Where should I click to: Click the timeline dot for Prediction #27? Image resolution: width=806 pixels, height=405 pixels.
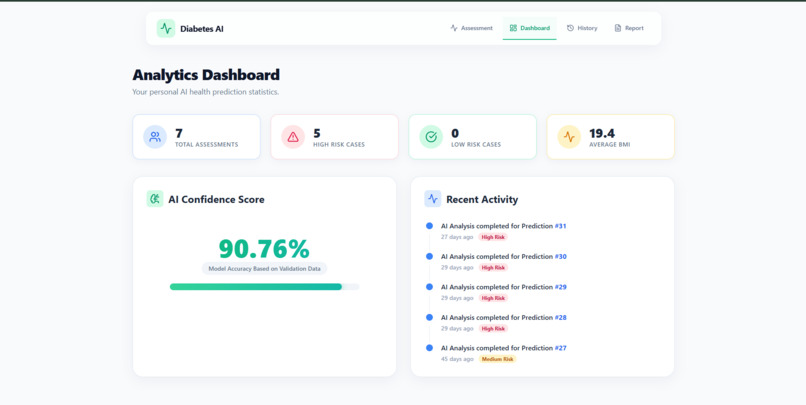pos(429,348)
